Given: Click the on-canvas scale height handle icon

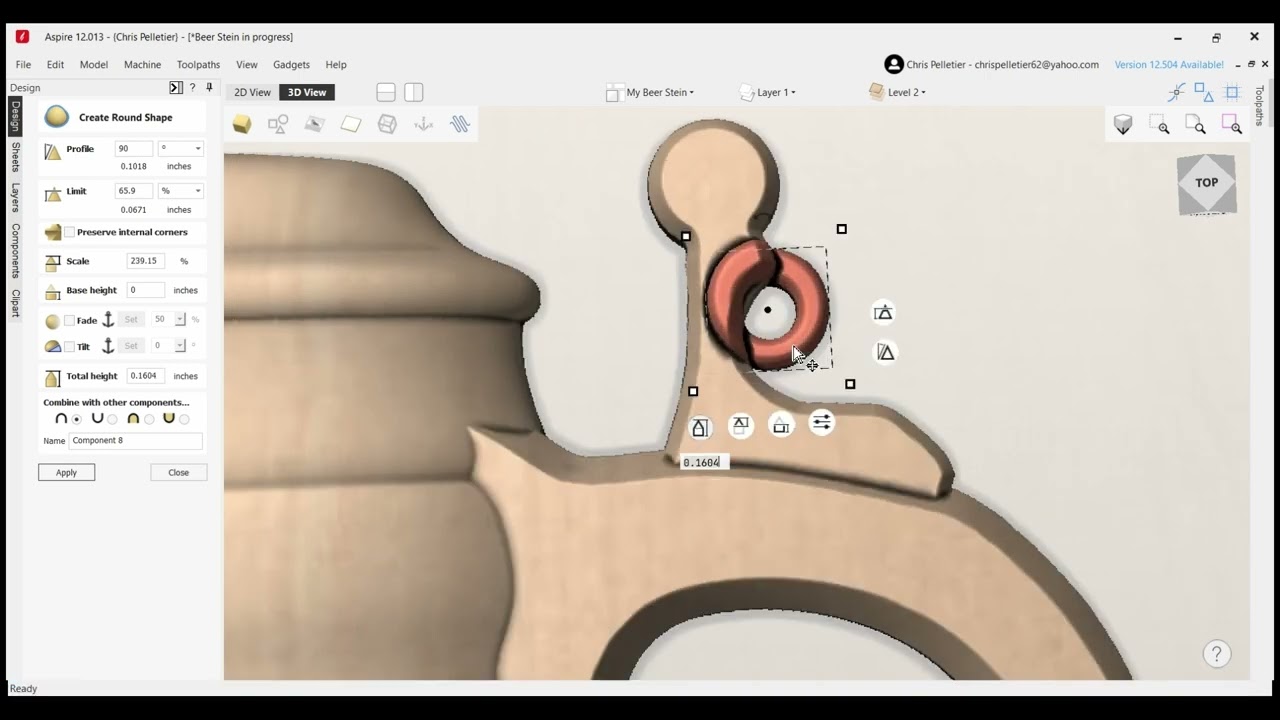Looking at the screenshot, I should pos(740,426).
